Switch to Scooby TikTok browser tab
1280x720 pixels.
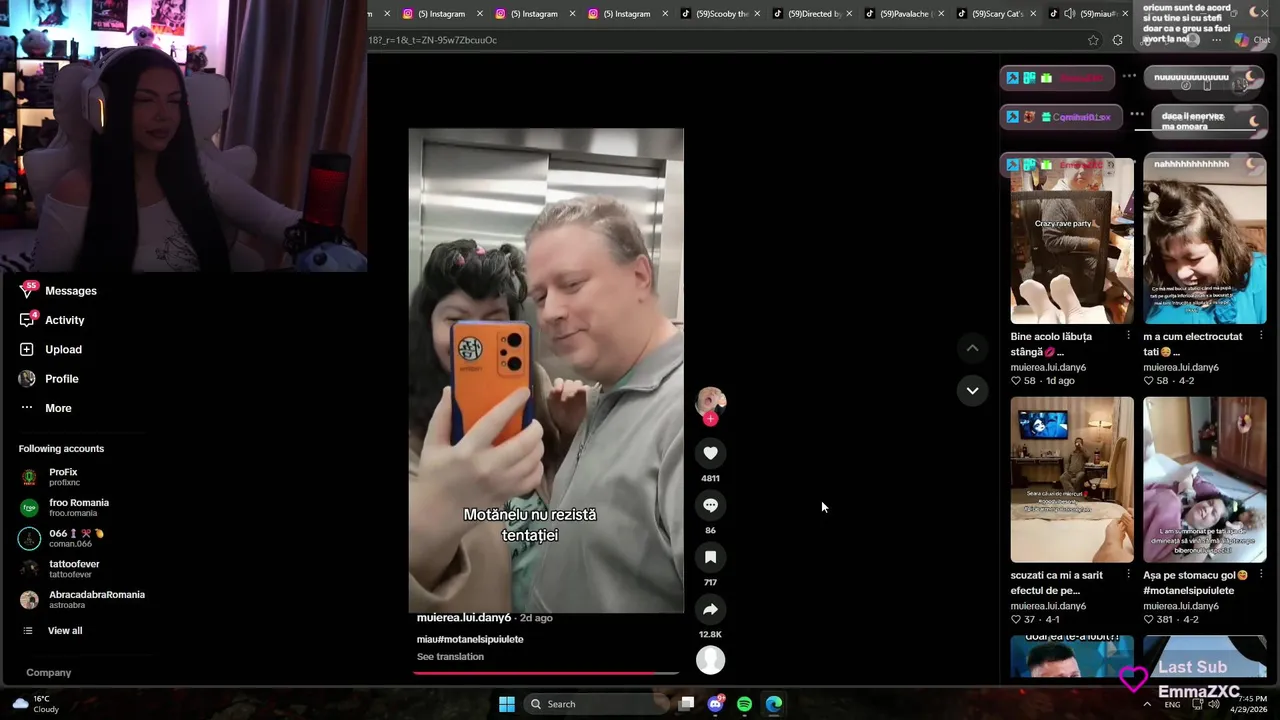[x=720, y=14]
